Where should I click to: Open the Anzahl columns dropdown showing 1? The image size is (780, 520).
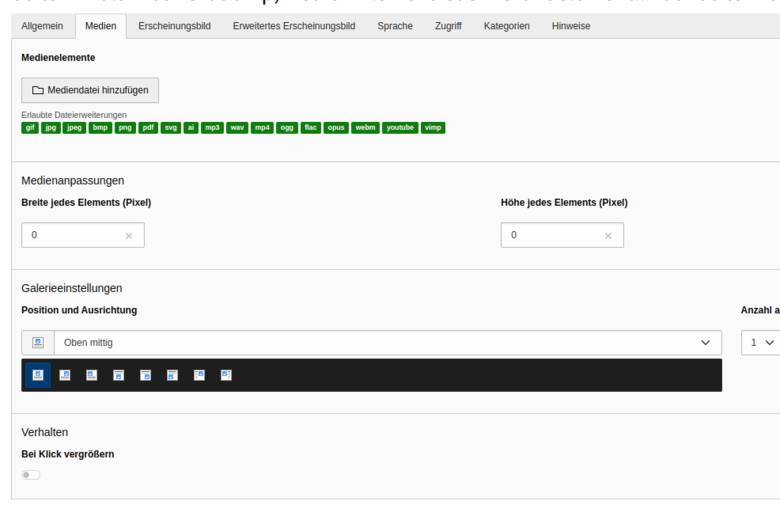pyautogui.click(x=761, y=343)
